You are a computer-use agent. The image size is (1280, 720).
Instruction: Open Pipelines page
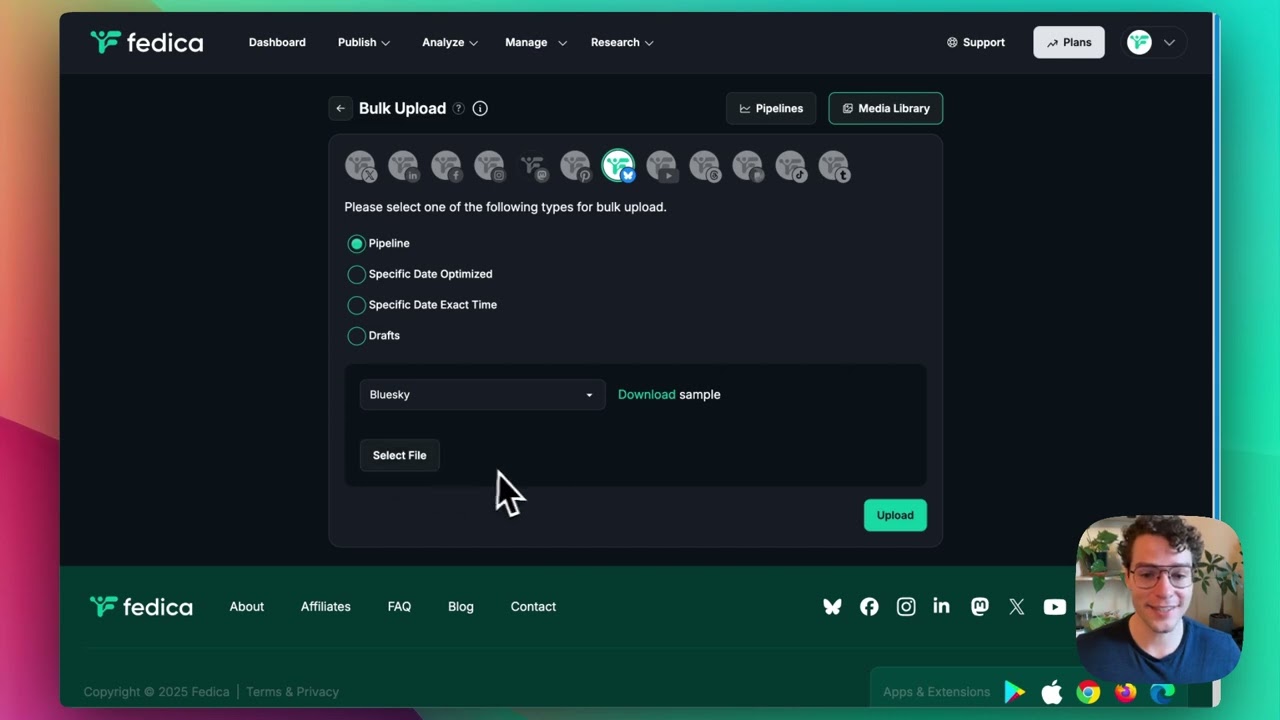point(771,108)
